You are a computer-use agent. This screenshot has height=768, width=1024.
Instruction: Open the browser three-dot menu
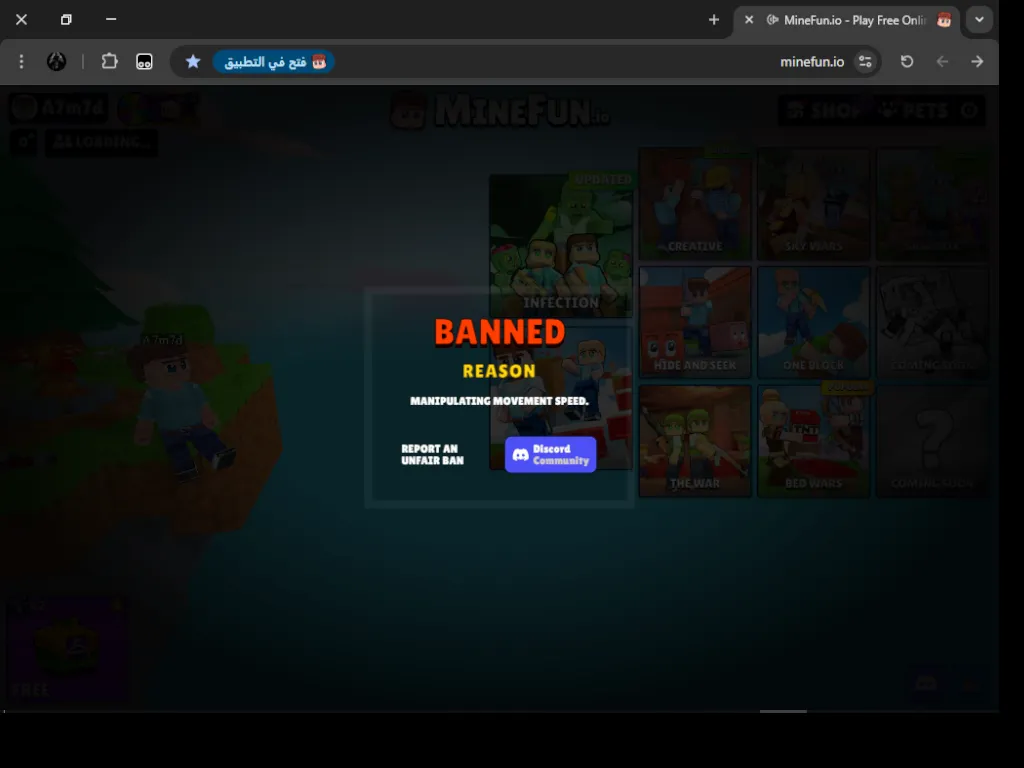[x=22, y=61]
